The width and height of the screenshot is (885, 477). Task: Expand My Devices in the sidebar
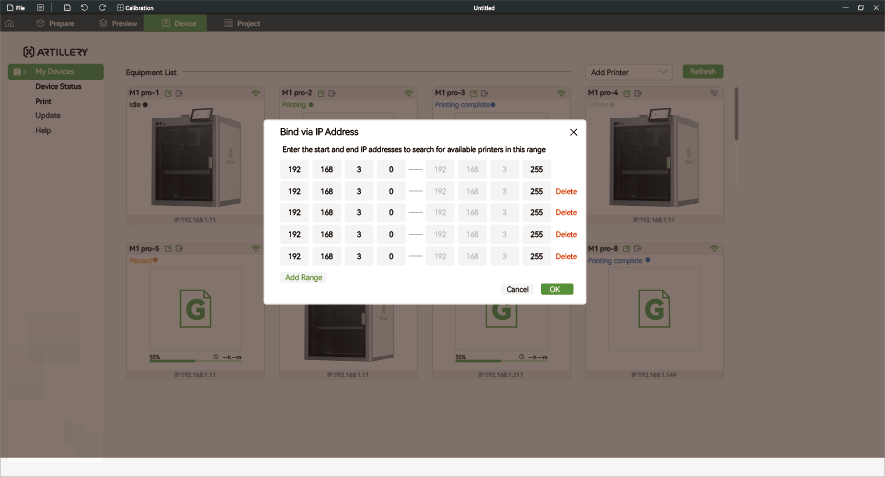pos(55,72)
